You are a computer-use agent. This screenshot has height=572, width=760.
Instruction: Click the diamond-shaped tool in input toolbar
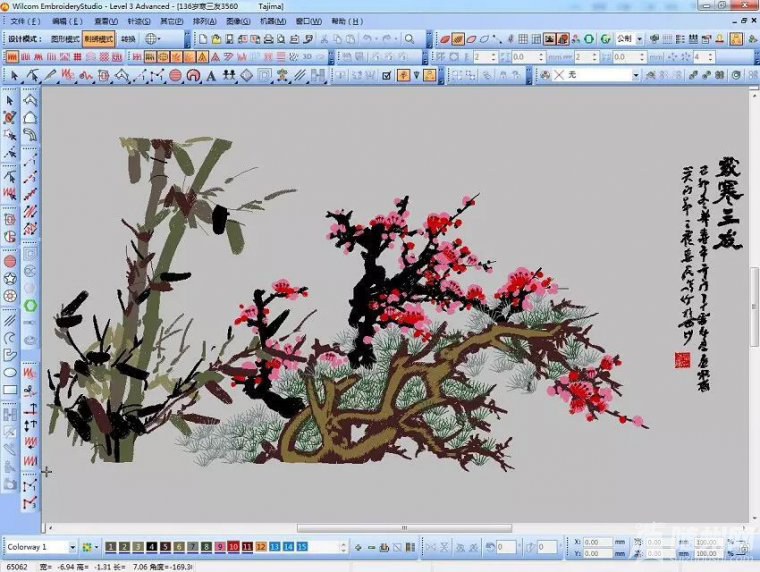[247, 75]
